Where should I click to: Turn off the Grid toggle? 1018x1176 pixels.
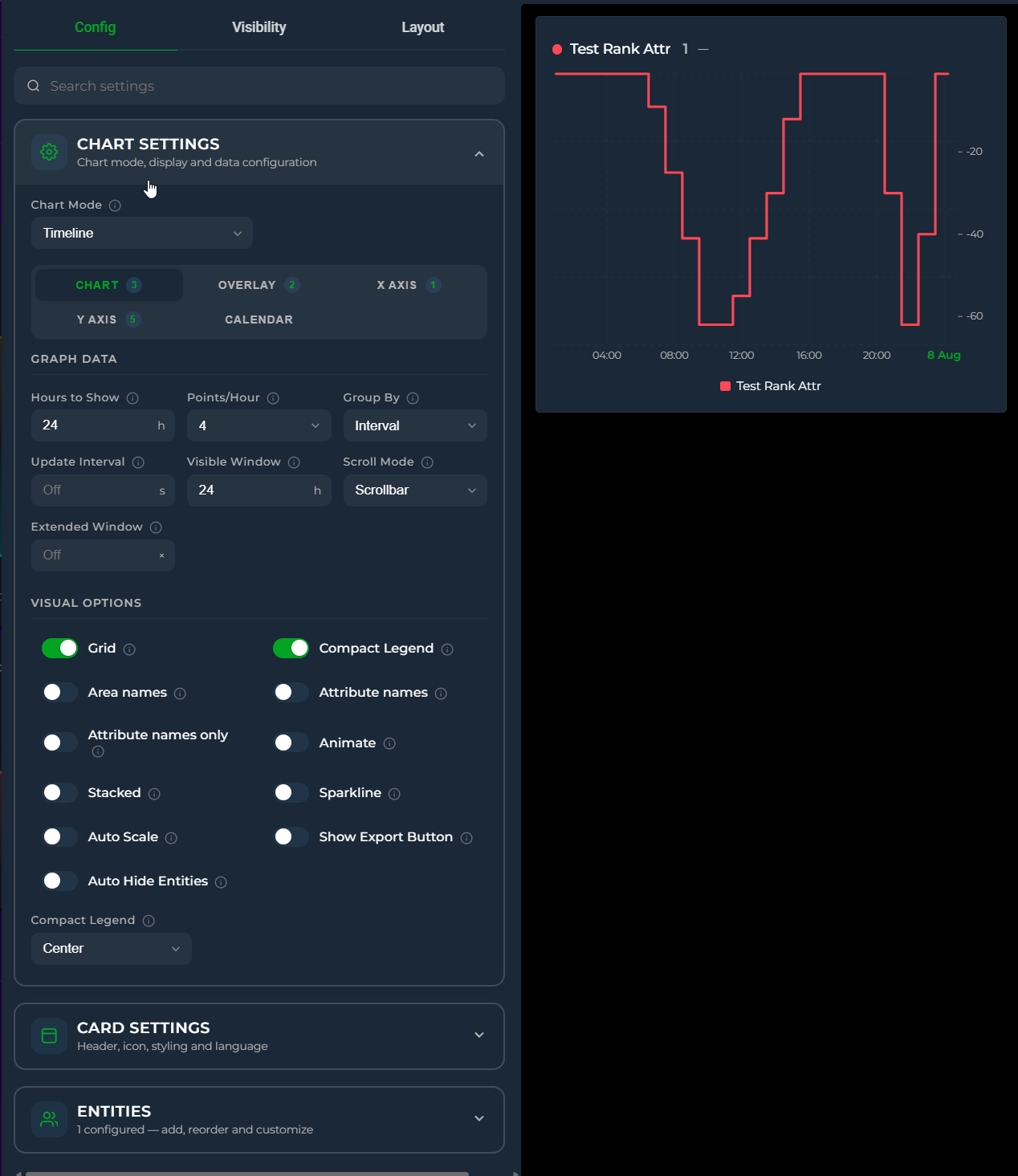(x=59, y=648)
